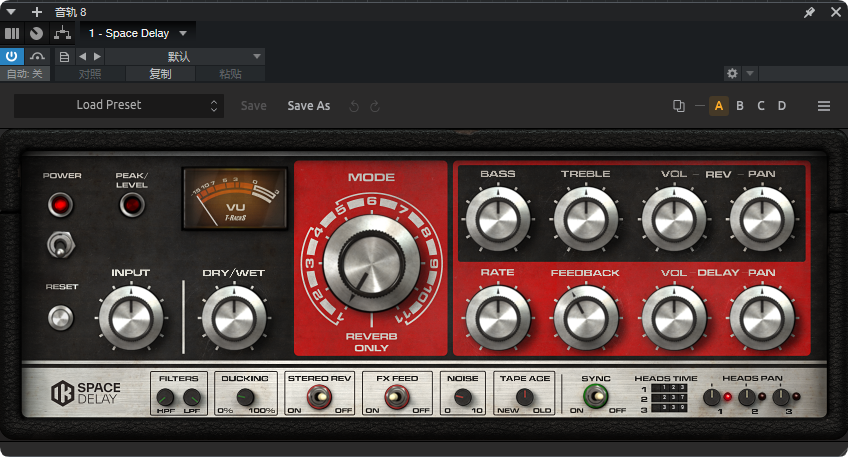Open the 1 - Space Delay plugin dropdown
The height and width of the screenshot is (457, 848).
pyautogui.click(x=137, y=34)
